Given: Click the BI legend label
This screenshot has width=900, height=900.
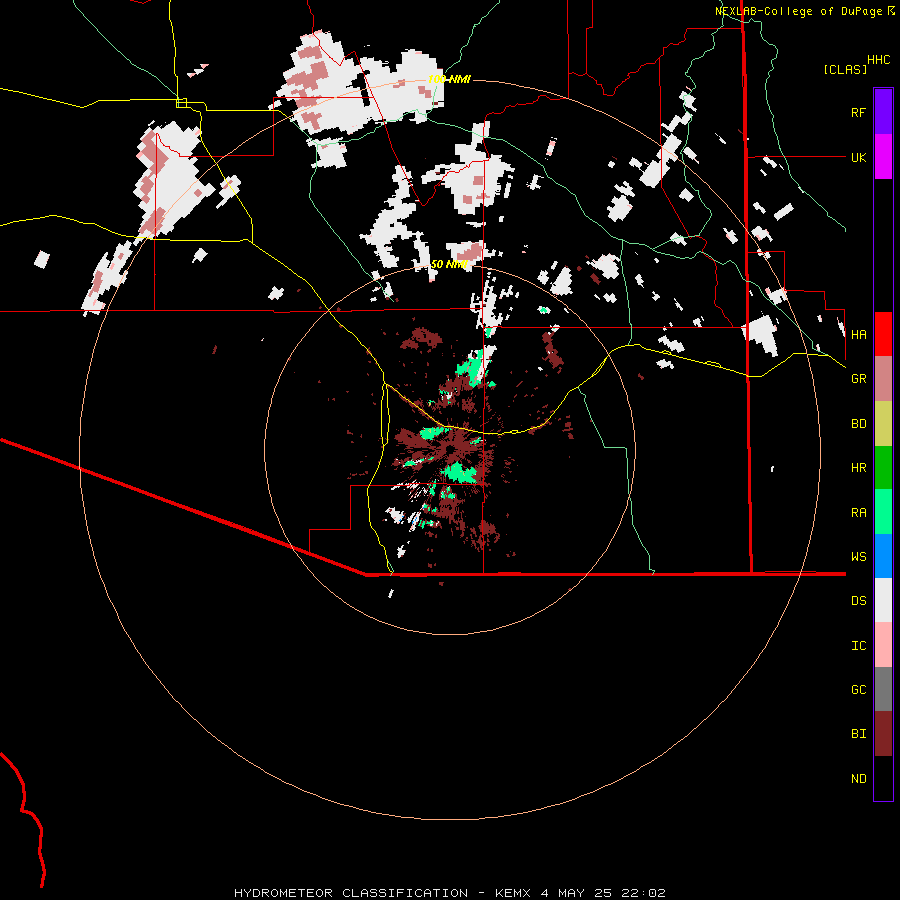Looking at the screenshot, I should [858, 734].
